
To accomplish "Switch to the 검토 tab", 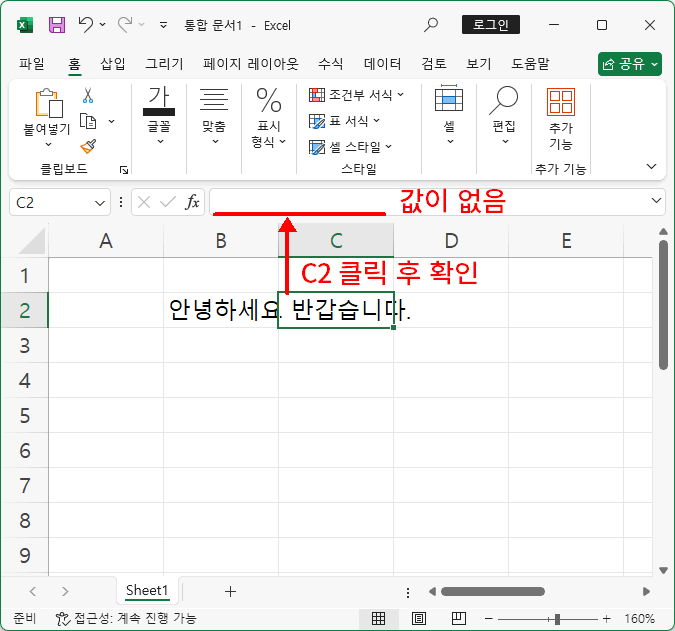I will [x=434, y=64].
